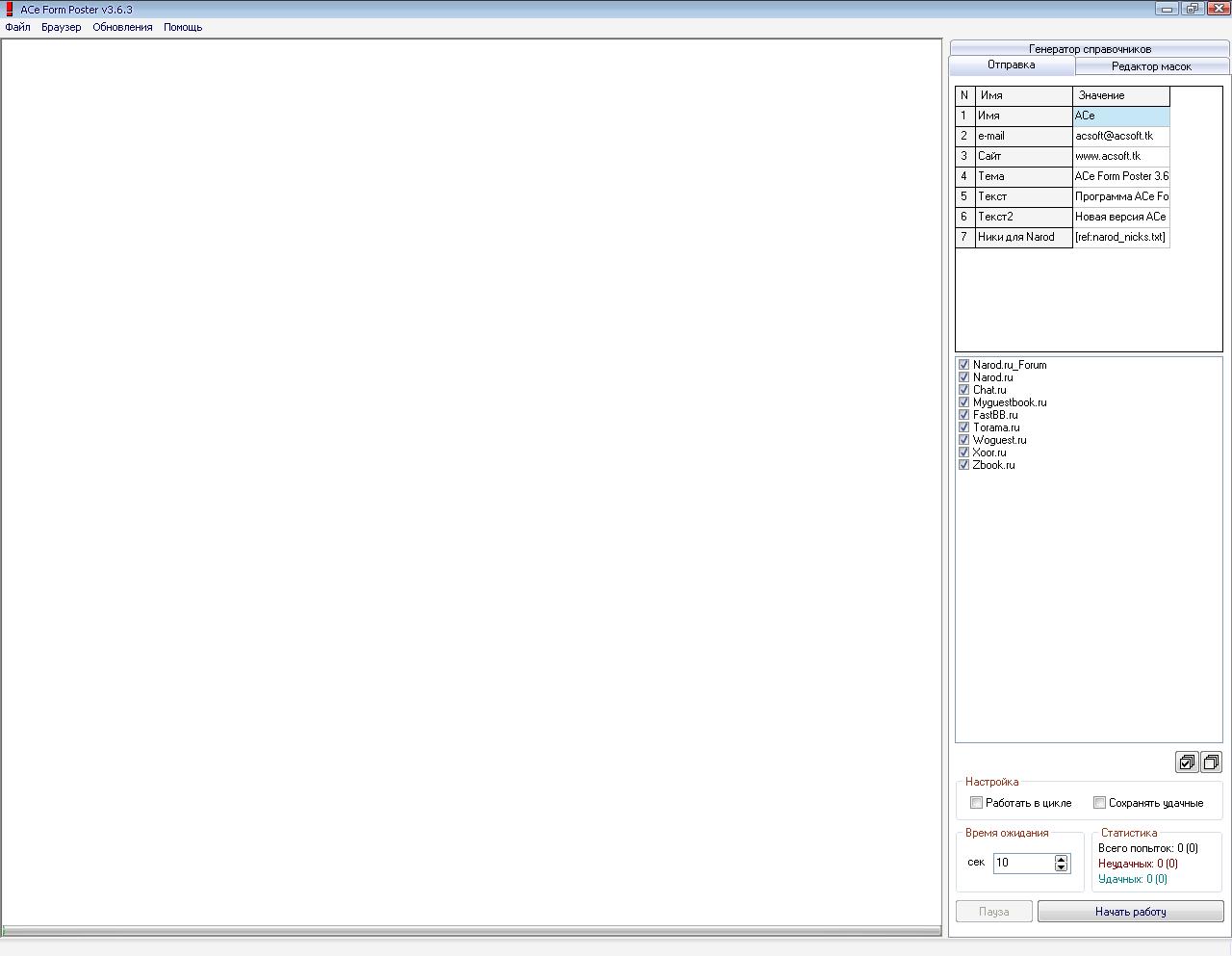Toggle the Myguestbook.ru checkbox

[x=963, y=402]
